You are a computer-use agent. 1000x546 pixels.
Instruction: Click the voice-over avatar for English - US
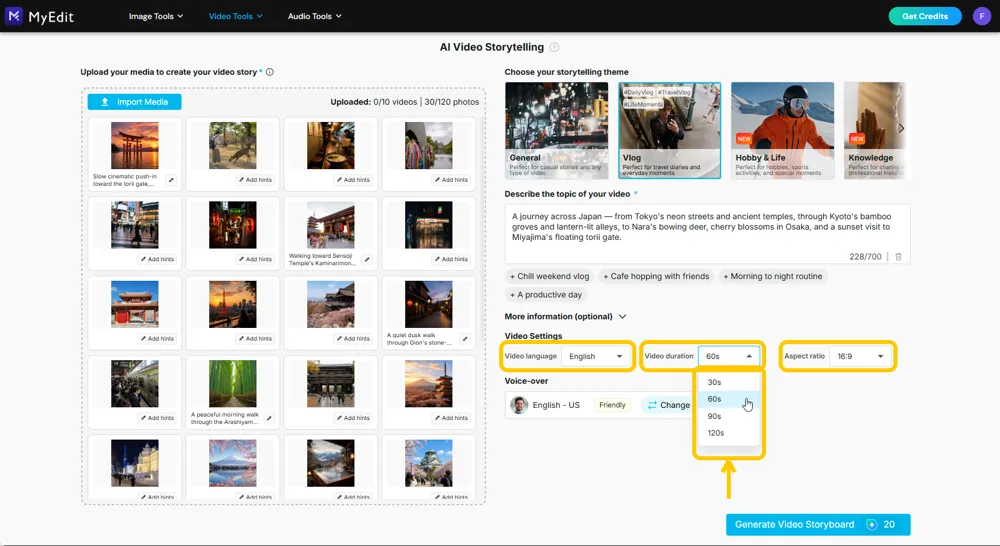click(x=519, y=405)
